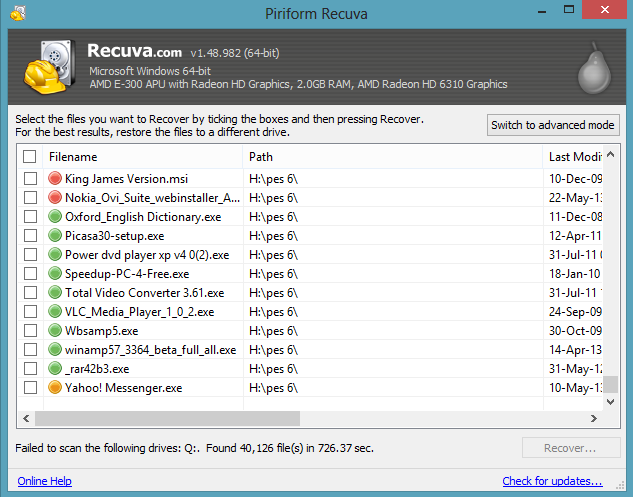The image size is (633, 497).
Task: Click the vertical scrollbar thumb
Action: 612,384
